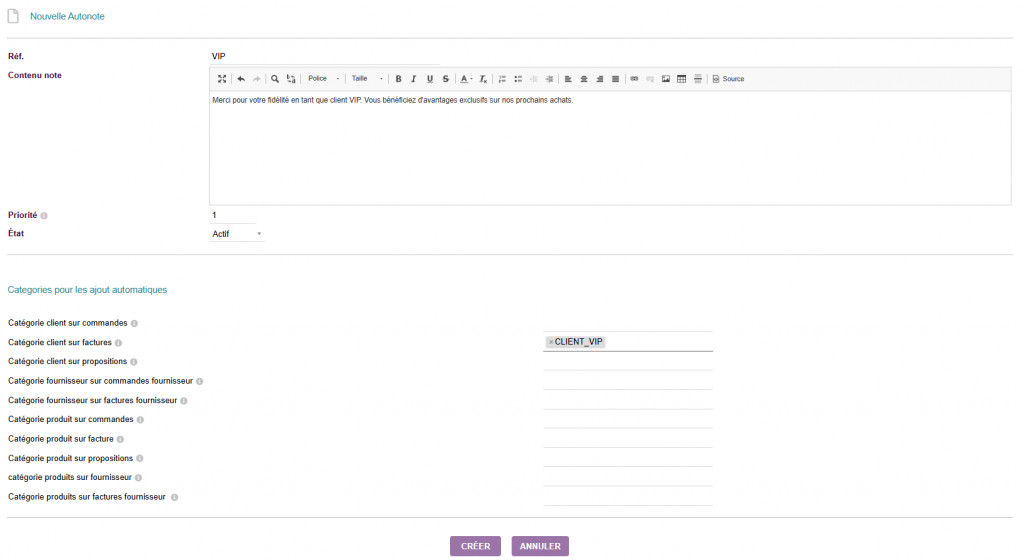Center-align the note text
Viewport: 1024px width, 560px height.
[584, 79]
